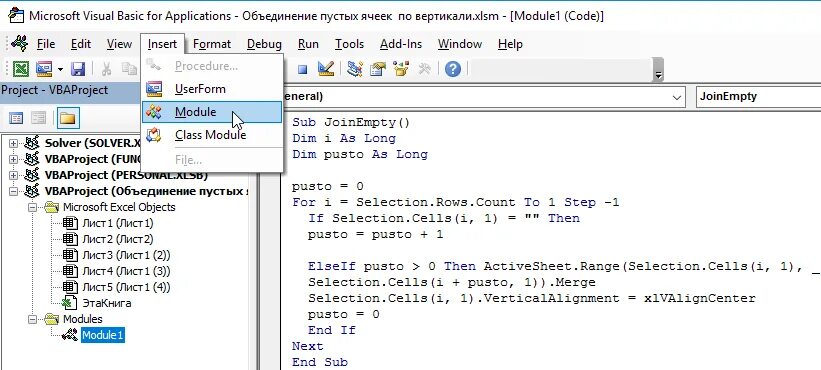
Task: Click the Modules folder icon in tree
Action: (x=52, y=319)
